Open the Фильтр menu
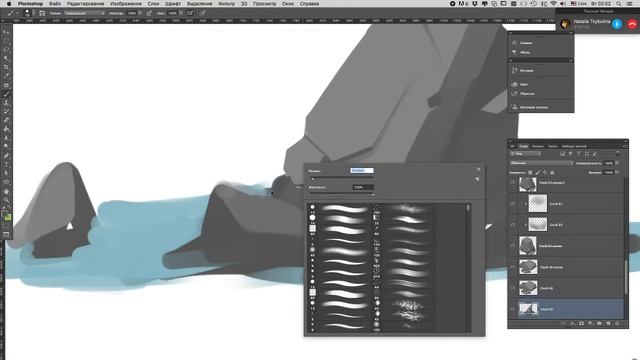Viewport: 640px width, 360px height. pos(227,4)
